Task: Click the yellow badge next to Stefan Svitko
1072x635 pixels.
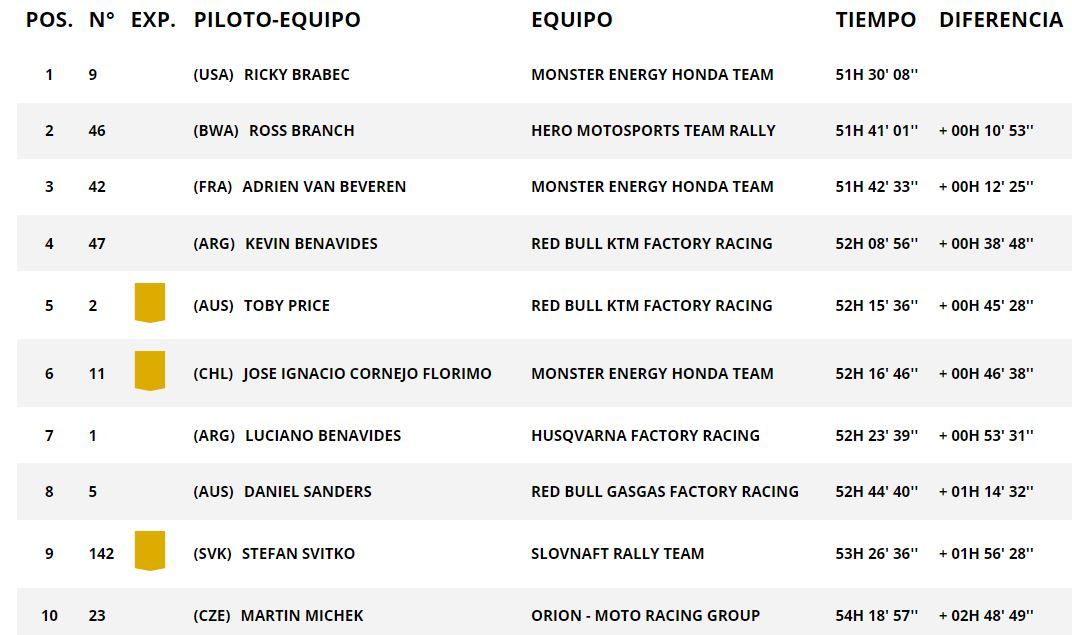Action: [149, 551]
